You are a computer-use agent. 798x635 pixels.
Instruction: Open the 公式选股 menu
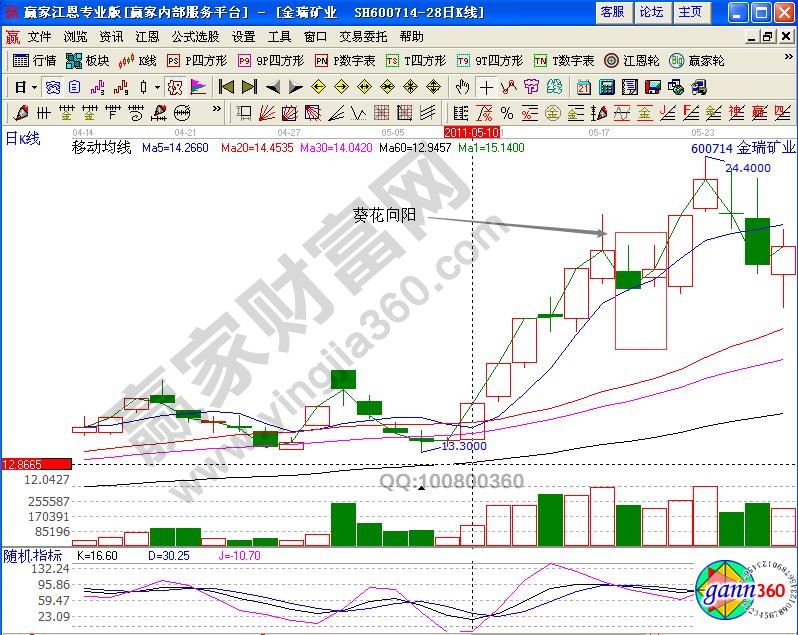195,36
